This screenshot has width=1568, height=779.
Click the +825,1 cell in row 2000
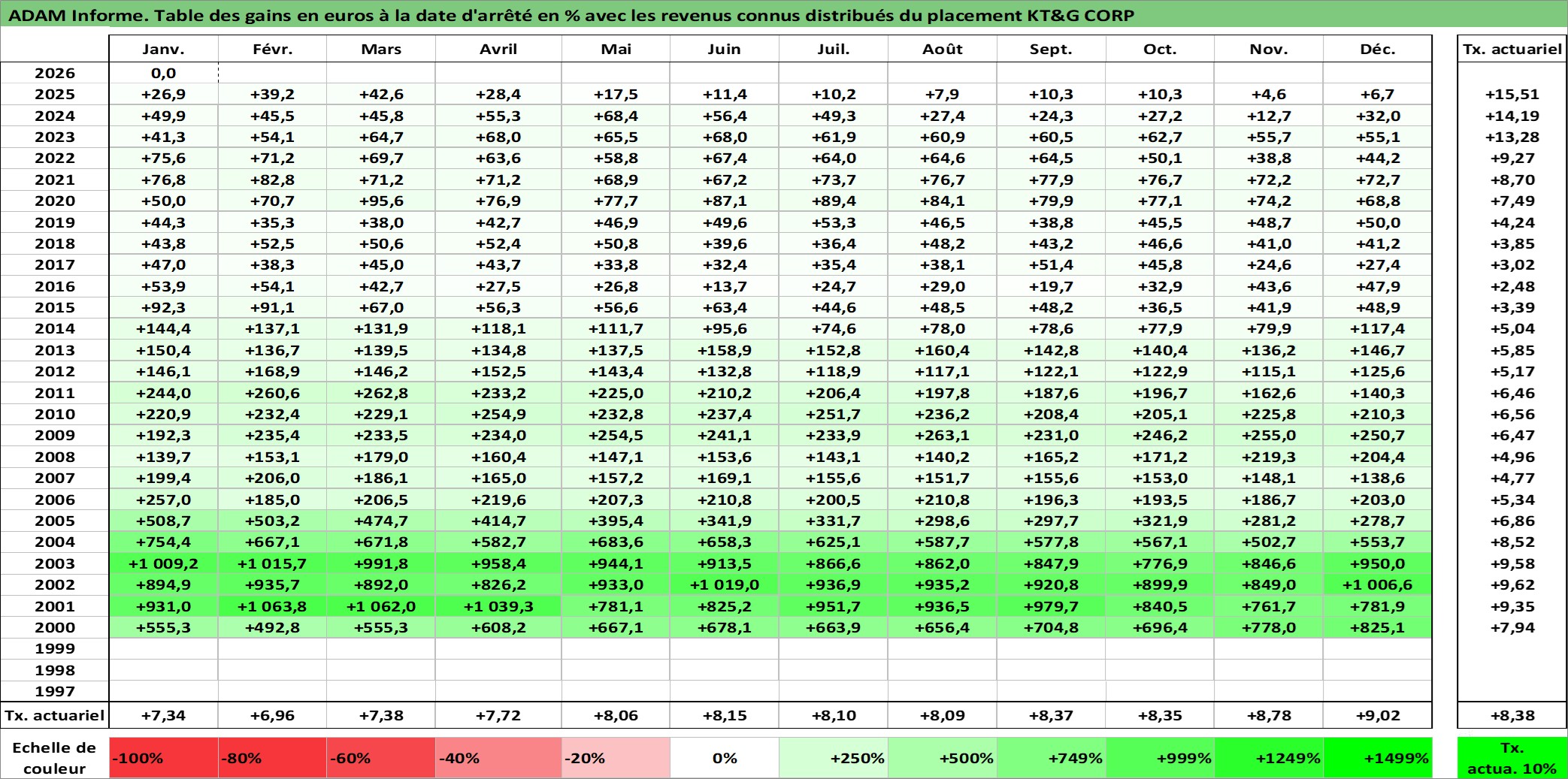pos(1378,627)
